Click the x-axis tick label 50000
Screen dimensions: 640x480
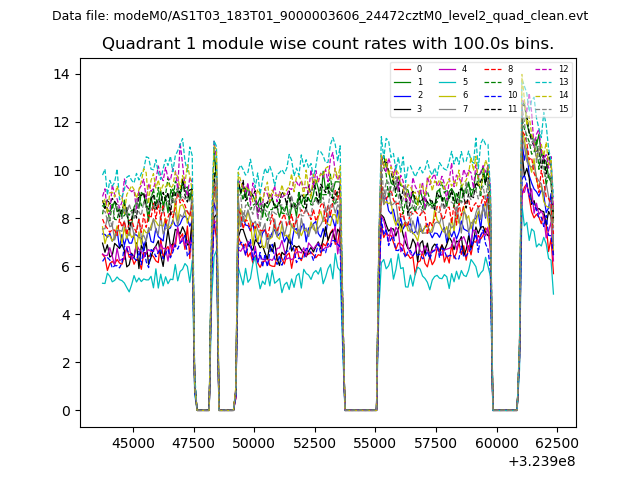coord(254,442)
